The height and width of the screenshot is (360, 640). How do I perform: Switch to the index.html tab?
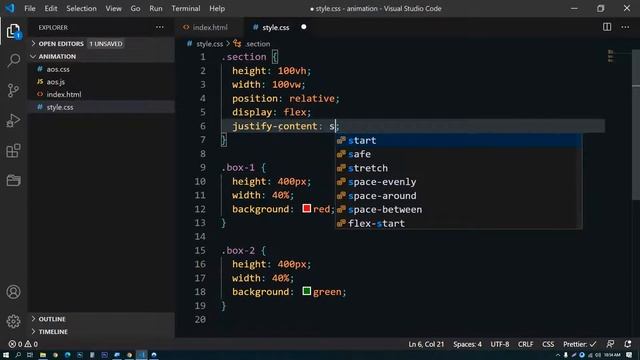click(x=209, y=27)
